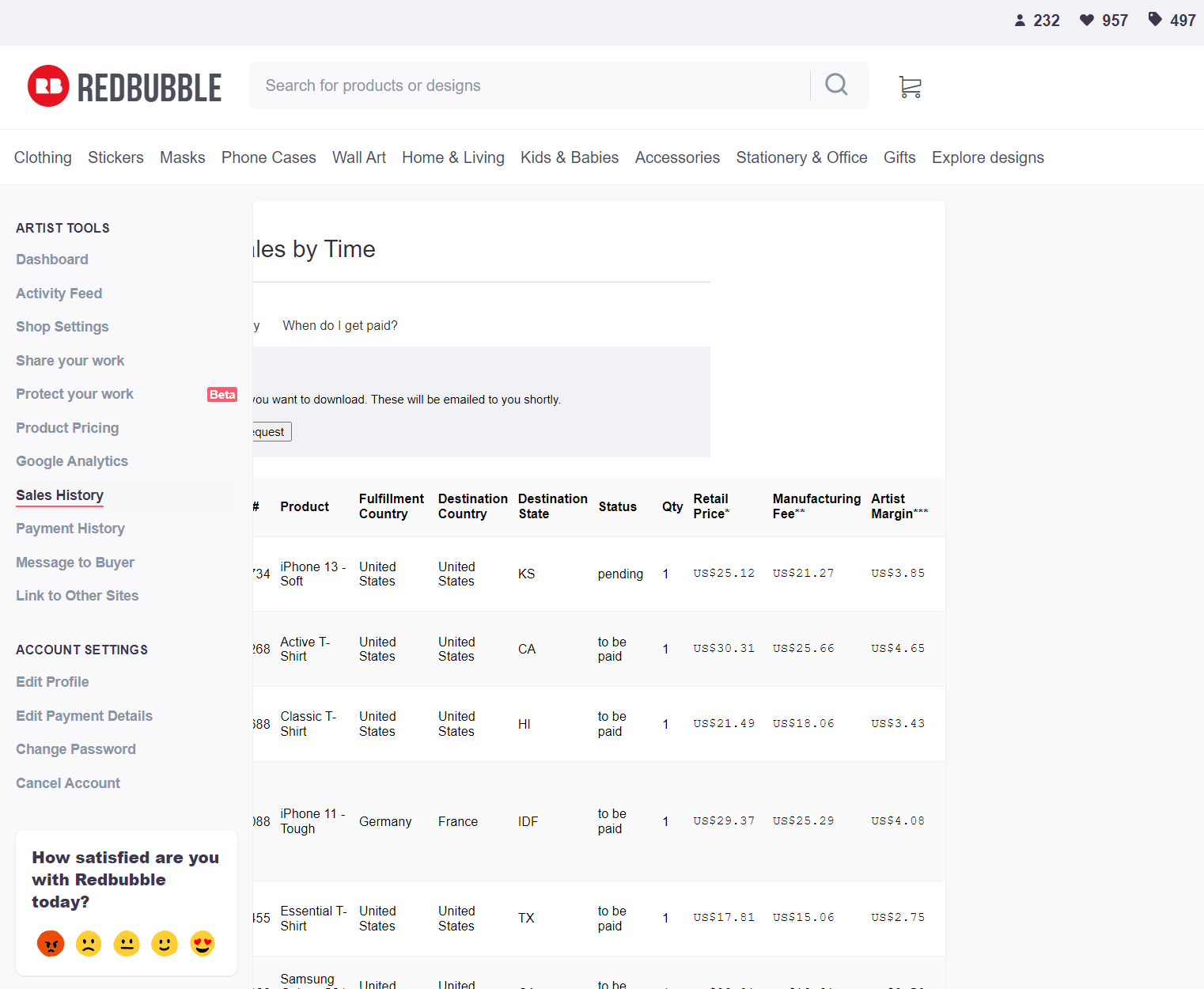Open Edit Payment Details
Image resolution: width=1204 pixels, height=989 pixels.
85,716
